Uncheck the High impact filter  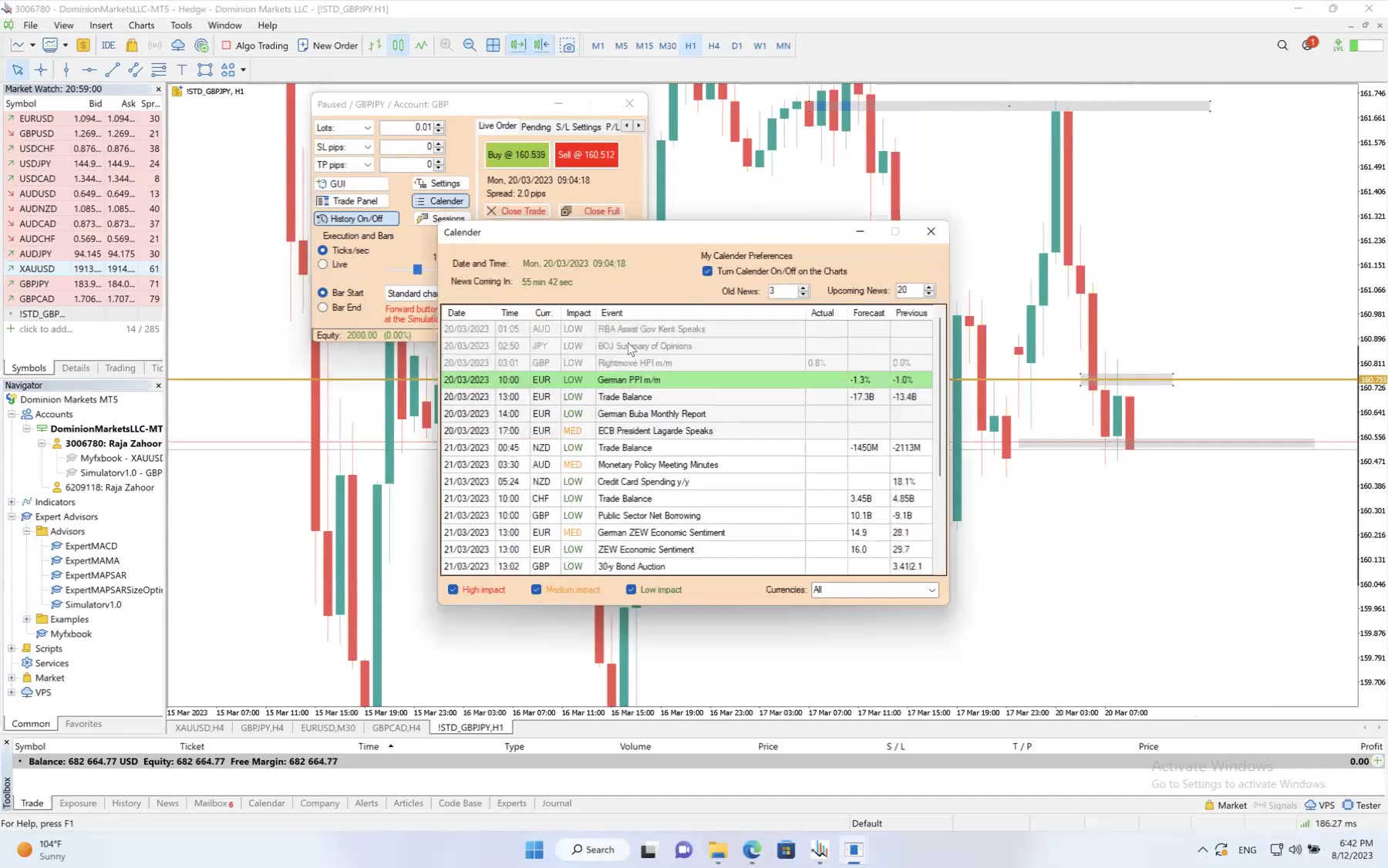453,590
